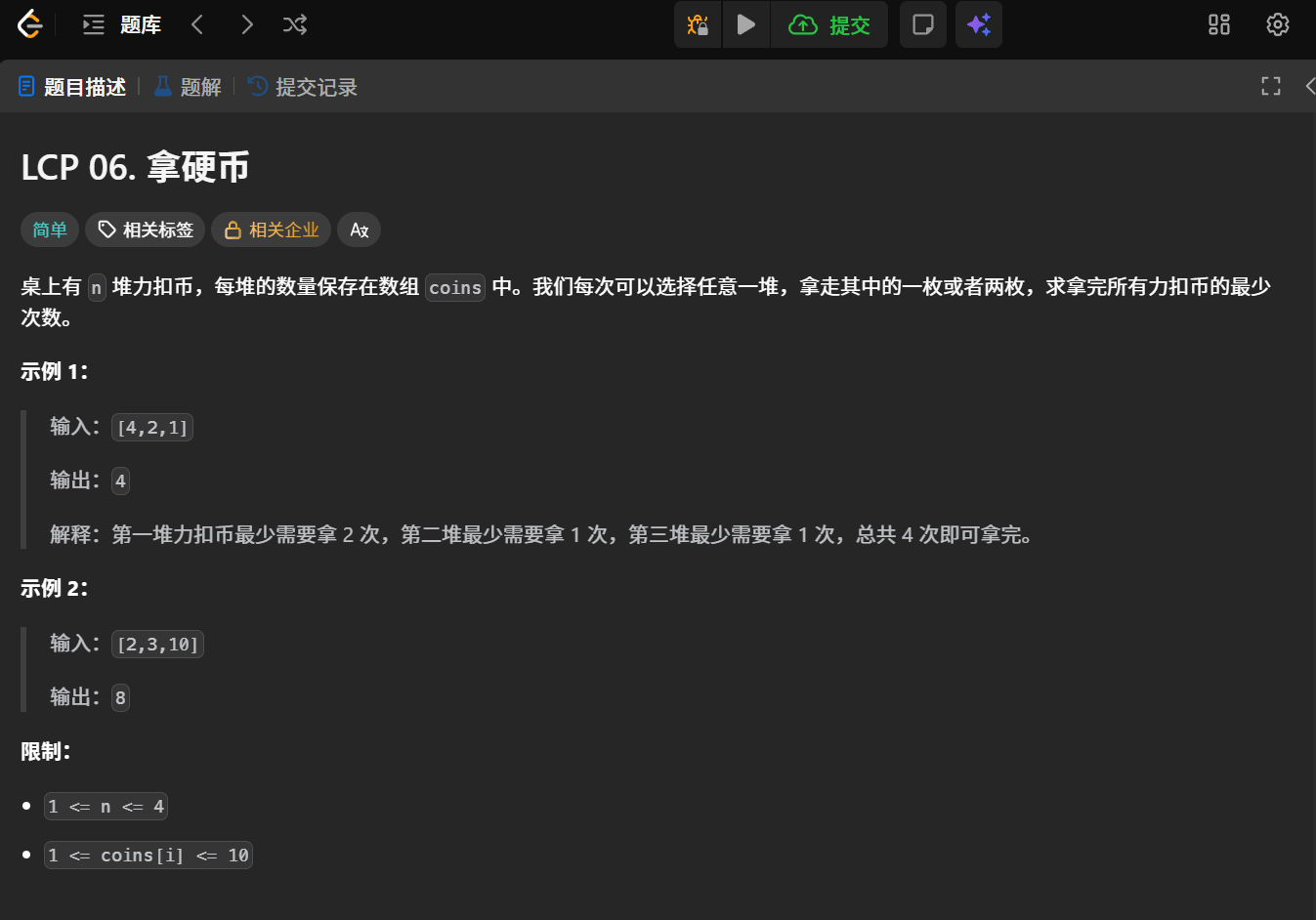
Task: Click example 1 output value 4
Action: click(120, 481)
